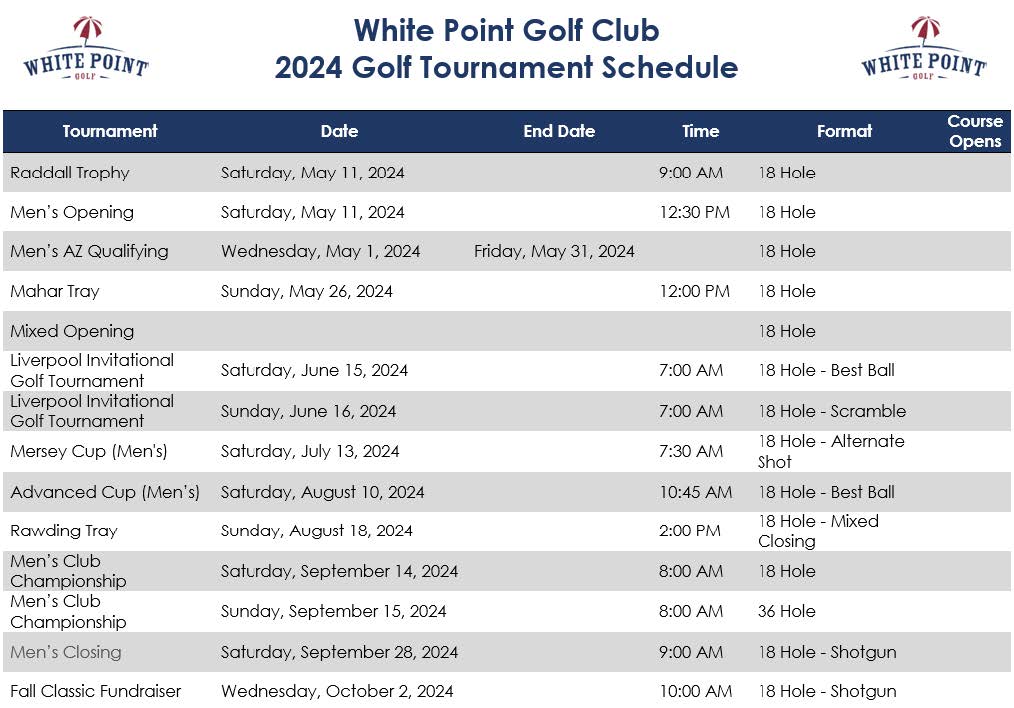Click the Rawding Tray tournament name
This screenshot has width=1014, height=708.
coord(64,531)
